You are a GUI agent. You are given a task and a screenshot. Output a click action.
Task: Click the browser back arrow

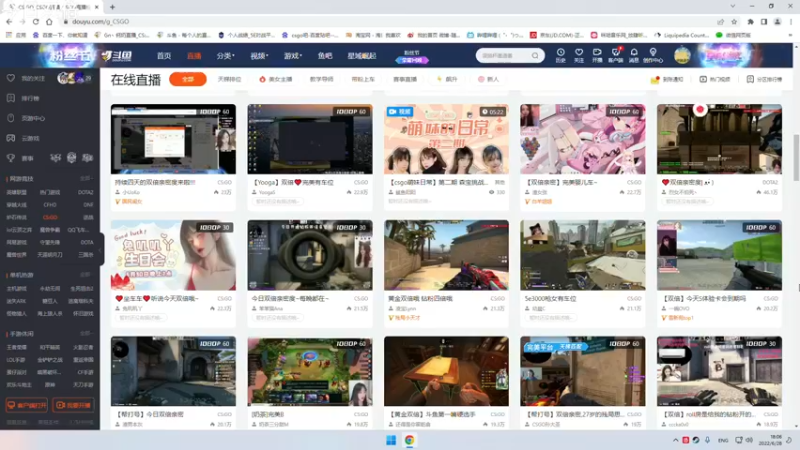pyautogui.click(x=9, y=21)
